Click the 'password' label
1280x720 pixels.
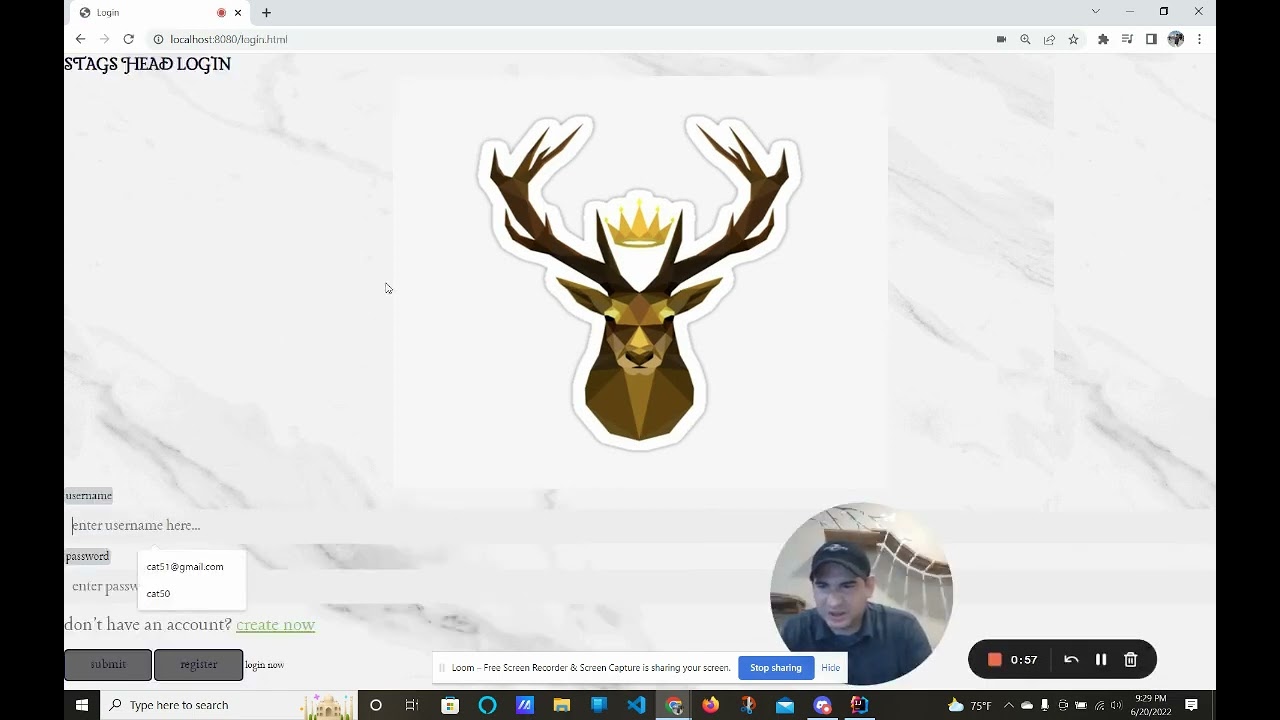pyautogui.click(x=87, y=556)
